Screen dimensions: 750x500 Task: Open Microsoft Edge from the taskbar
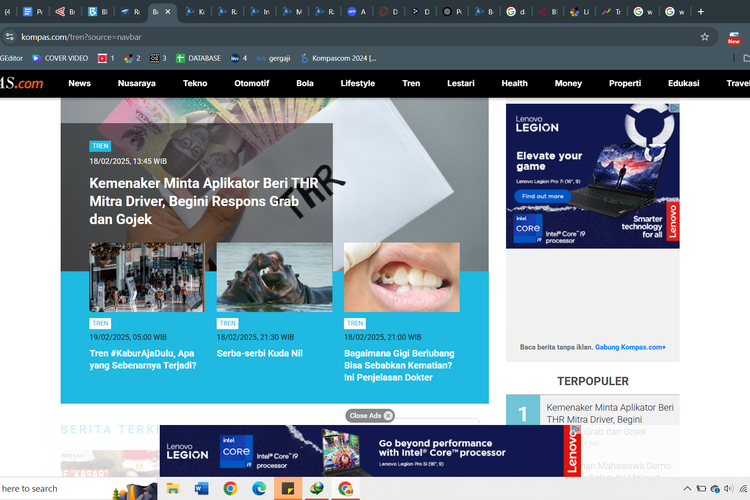[259, 488]
